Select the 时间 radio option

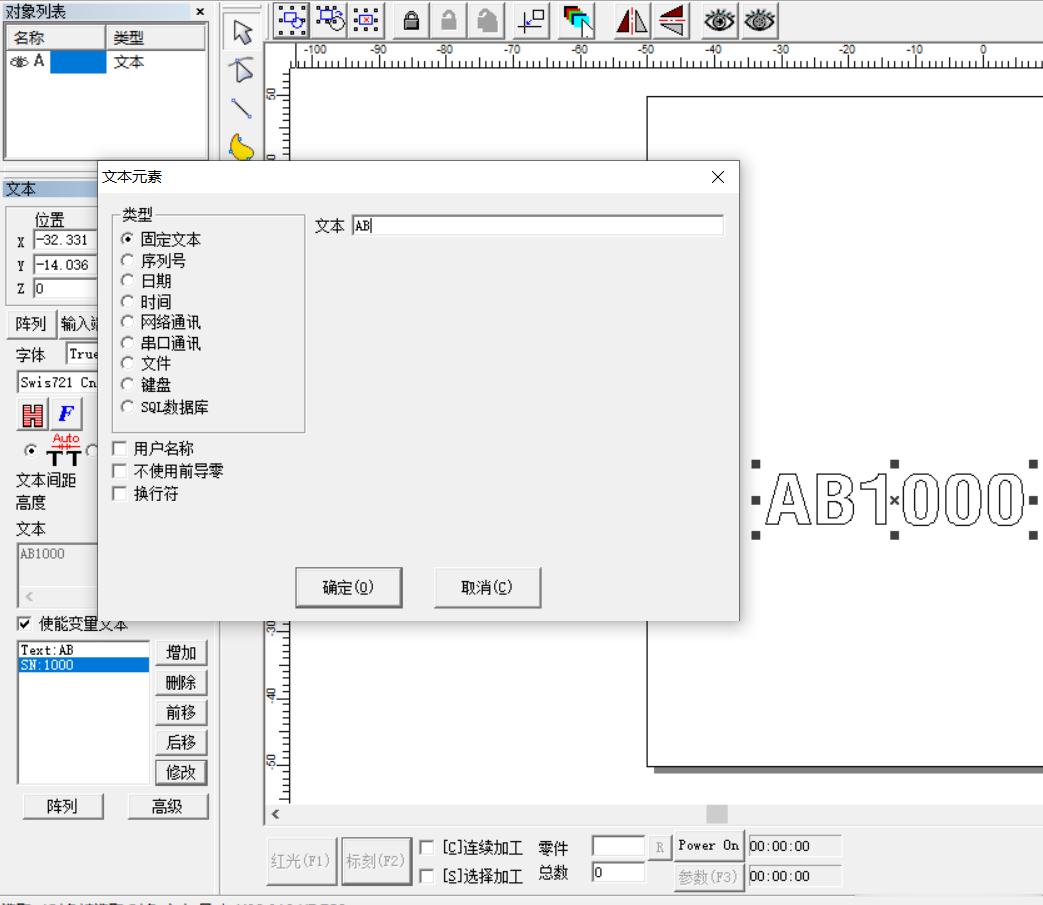tap(127, 301)
